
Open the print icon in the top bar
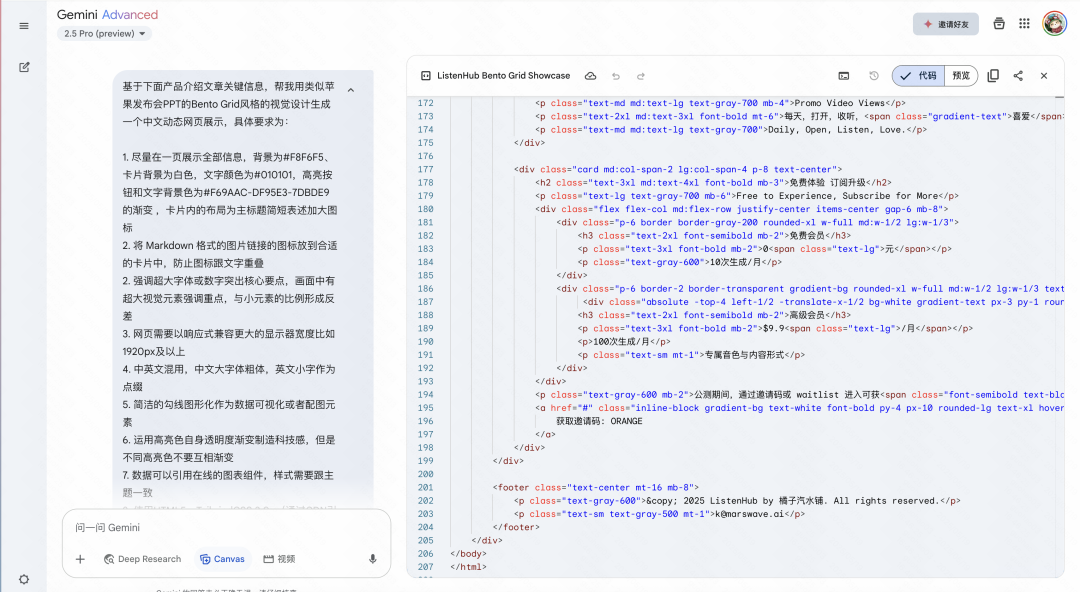(x=999, y=23)
